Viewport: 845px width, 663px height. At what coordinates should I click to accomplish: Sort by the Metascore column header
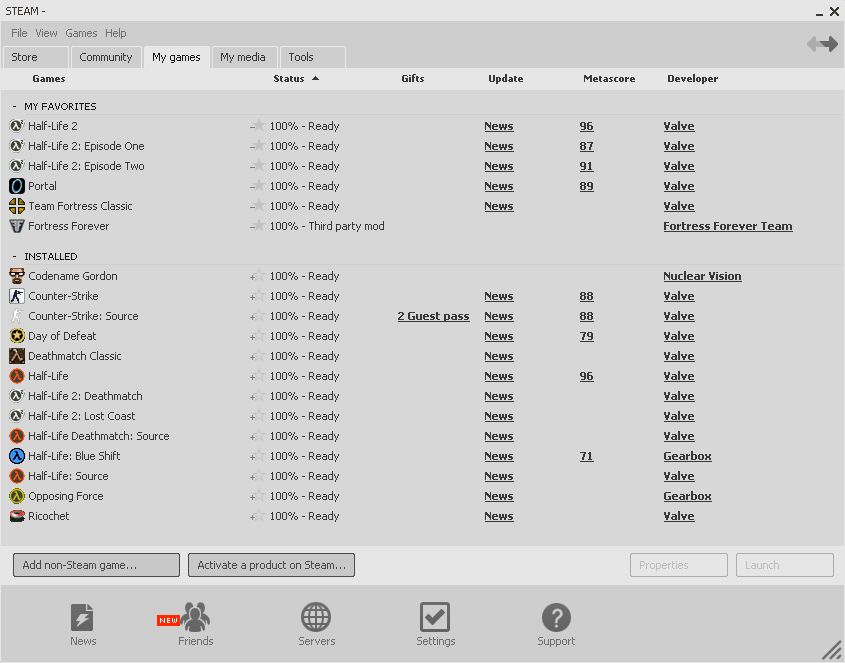(x=609, y=79)
